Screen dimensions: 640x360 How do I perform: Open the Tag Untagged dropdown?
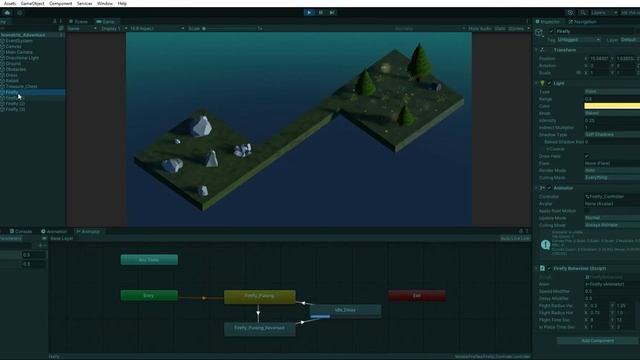pyautogui.click(x=579, y=40)
